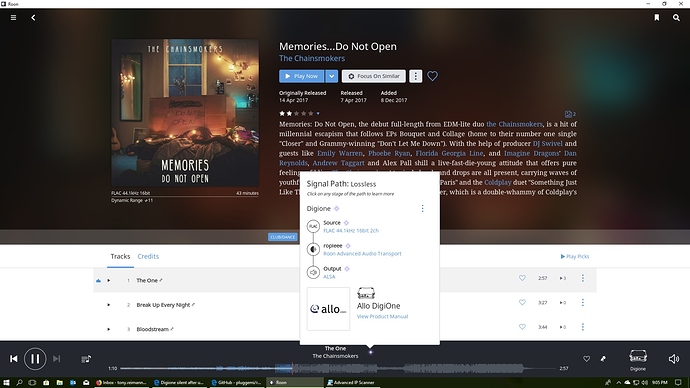The image size is (690, 388).
Task: Favorite the album with the heart icon
Action: tap(433, 76)
